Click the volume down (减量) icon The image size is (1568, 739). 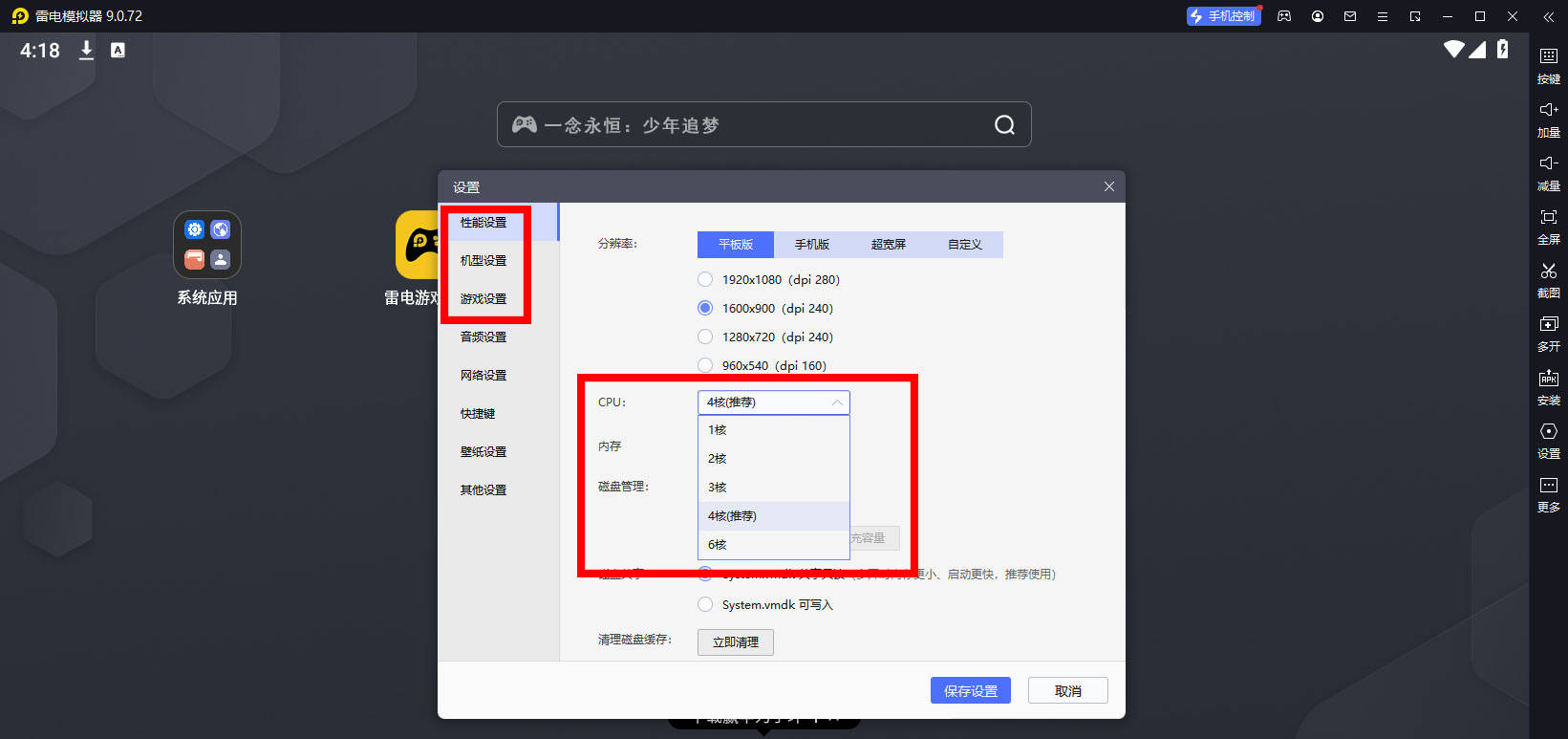tap(1548, 164)
